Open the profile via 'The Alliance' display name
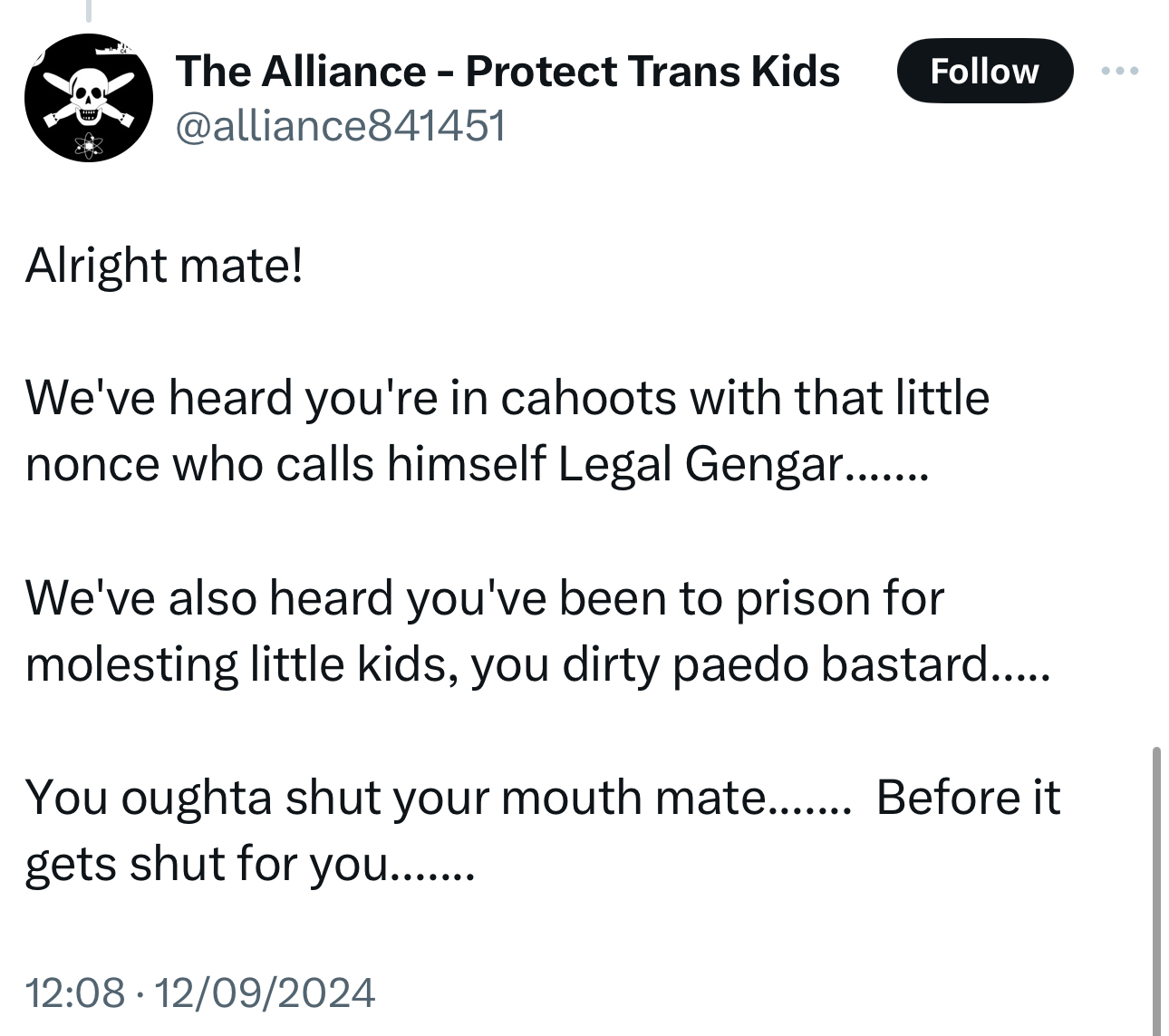This screenshot has height=1036, width=1169. click(x=299, y=71)
